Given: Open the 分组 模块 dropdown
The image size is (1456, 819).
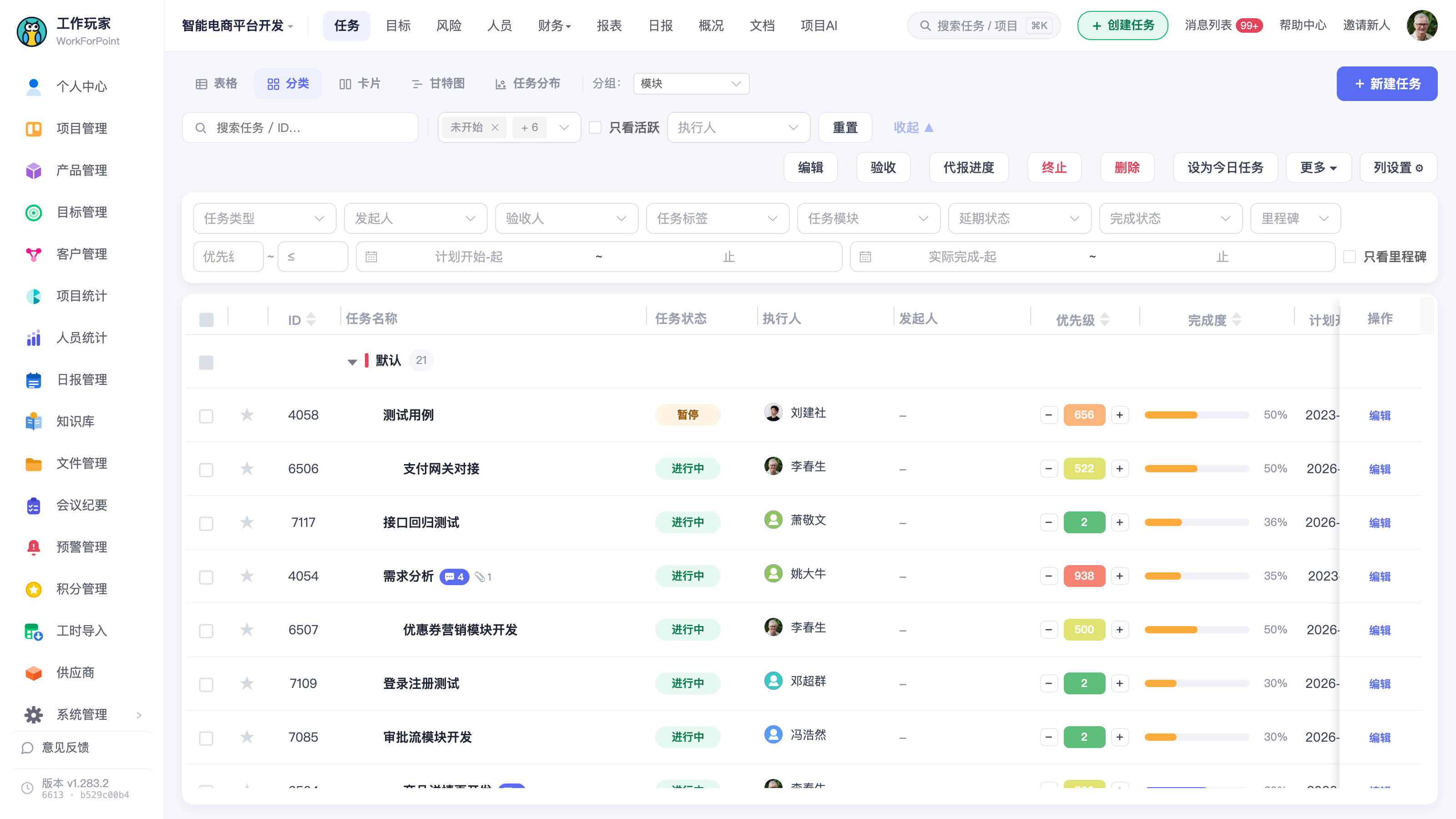Looking at the screenshot, I should 691,84.
